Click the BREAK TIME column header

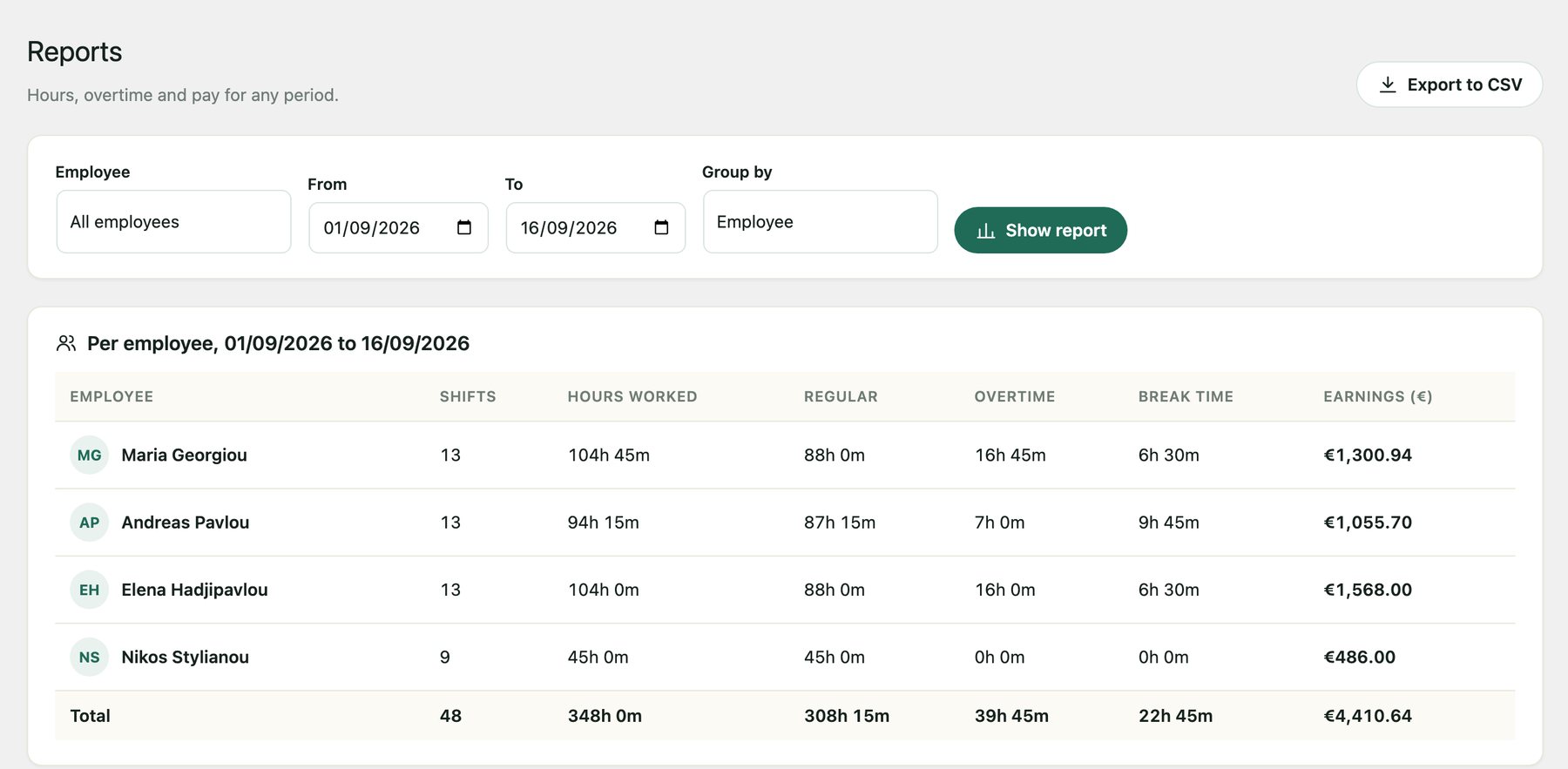[1186, 396]
